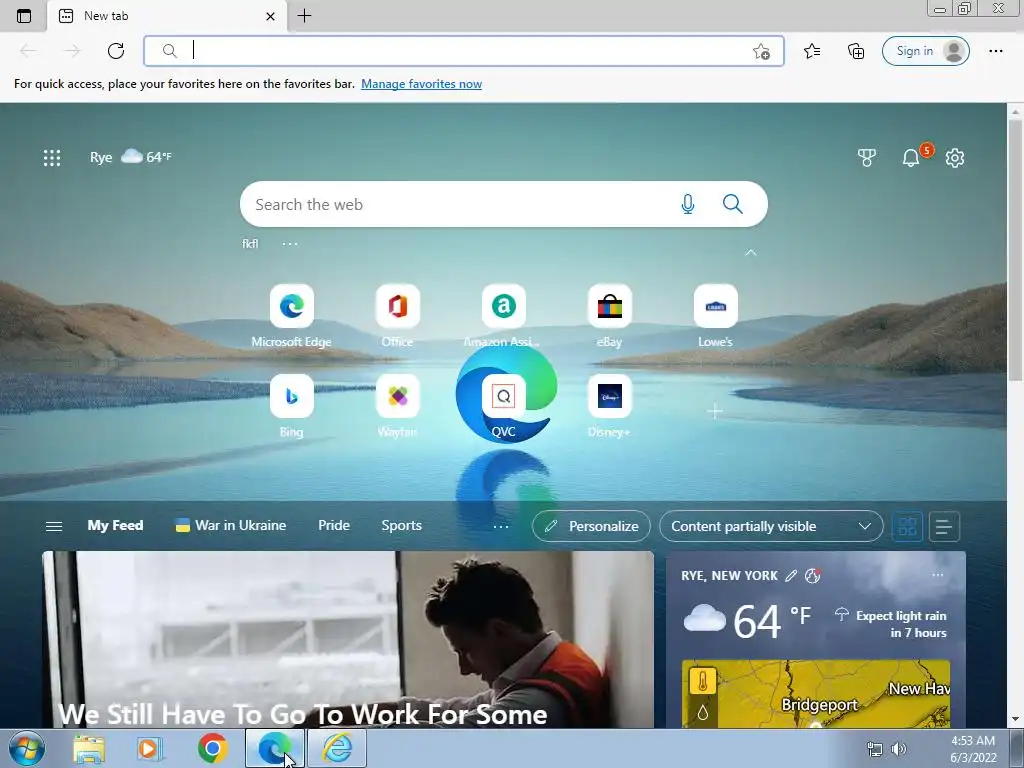Switch feed to grid layout view
This screenshot has height=768, width=1024.
tap(907, 526)
